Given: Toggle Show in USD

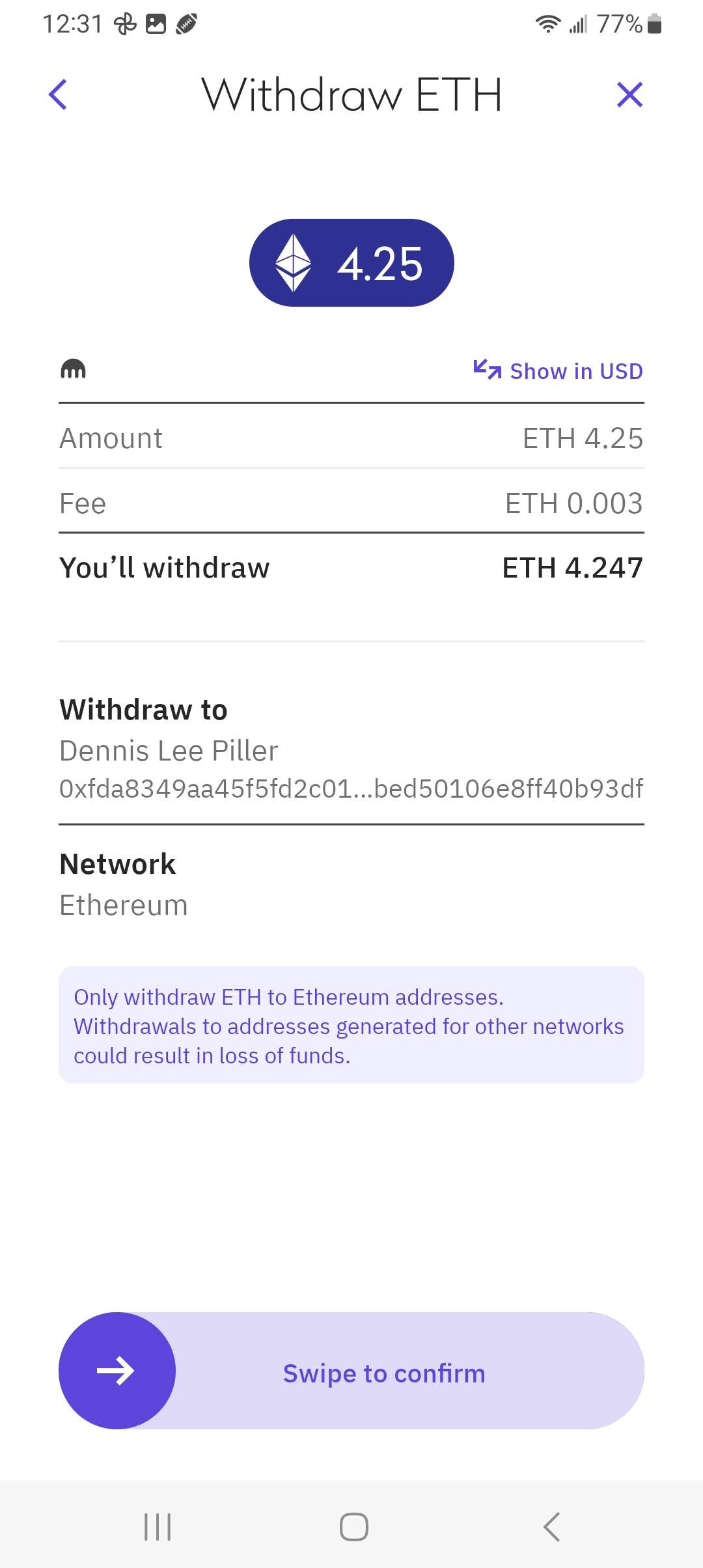Looking at the screenshot, I should coord(575,371).
